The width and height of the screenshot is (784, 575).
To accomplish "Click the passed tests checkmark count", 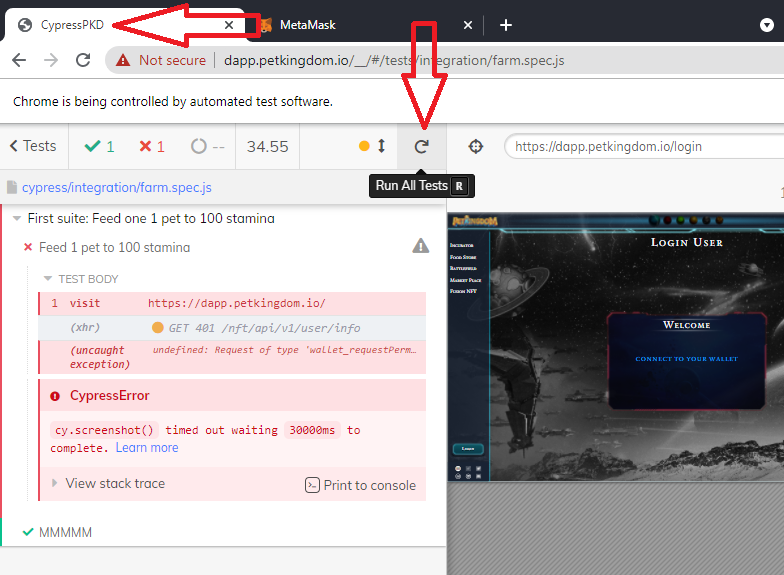I will pyautogui.click(x=100, y=146).
